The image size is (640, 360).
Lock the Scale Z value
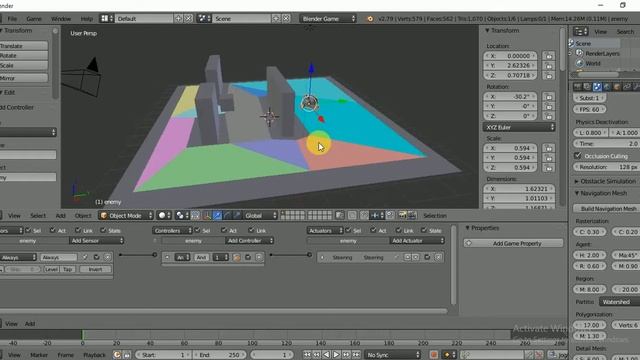click(549, 168)
